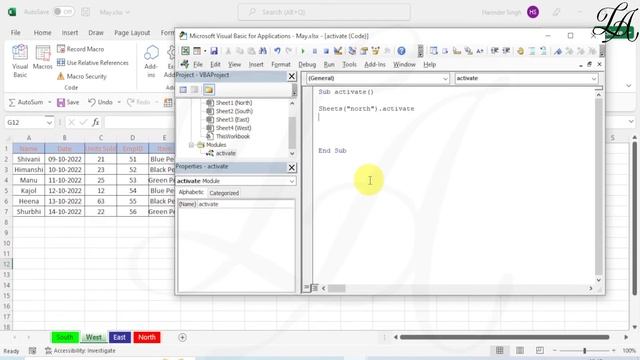Click Accessibility Investigate status bar icon
Viewport: 640px width, 360px height.
[48, 350]
